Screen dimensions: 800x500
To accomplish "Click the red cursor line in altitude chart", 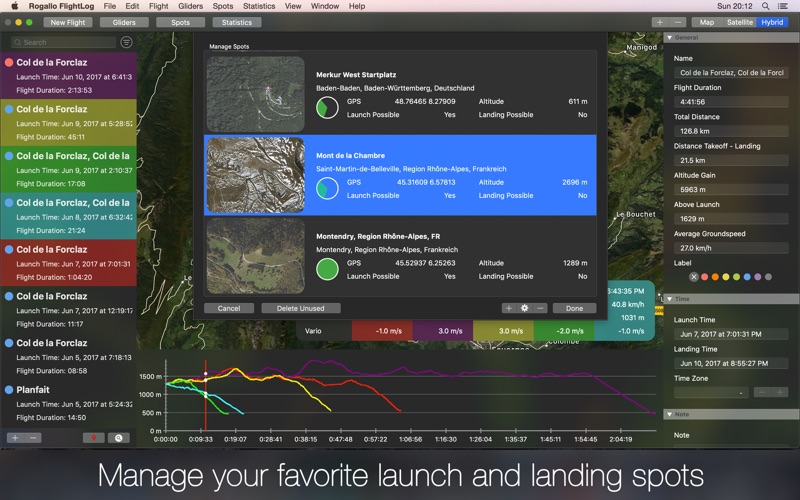I will point(206,395).
